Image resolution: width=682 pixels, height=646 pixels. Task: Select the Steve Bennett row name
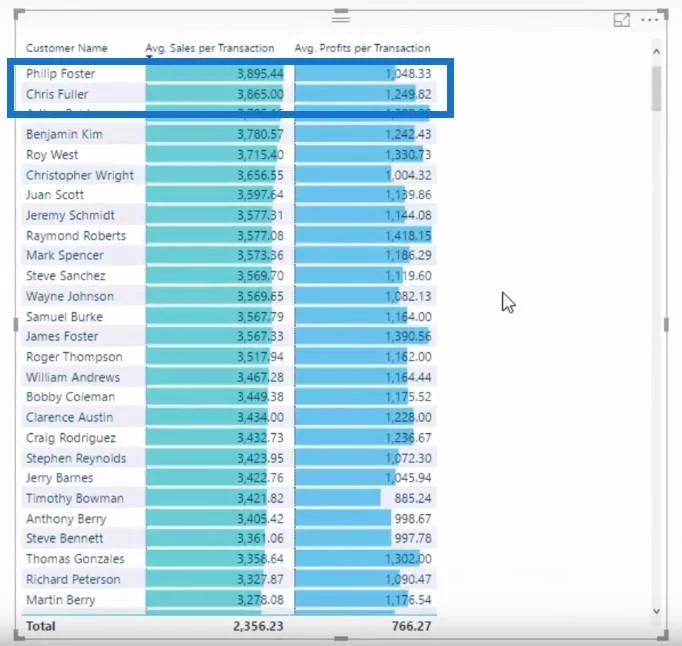click(65, 538)
